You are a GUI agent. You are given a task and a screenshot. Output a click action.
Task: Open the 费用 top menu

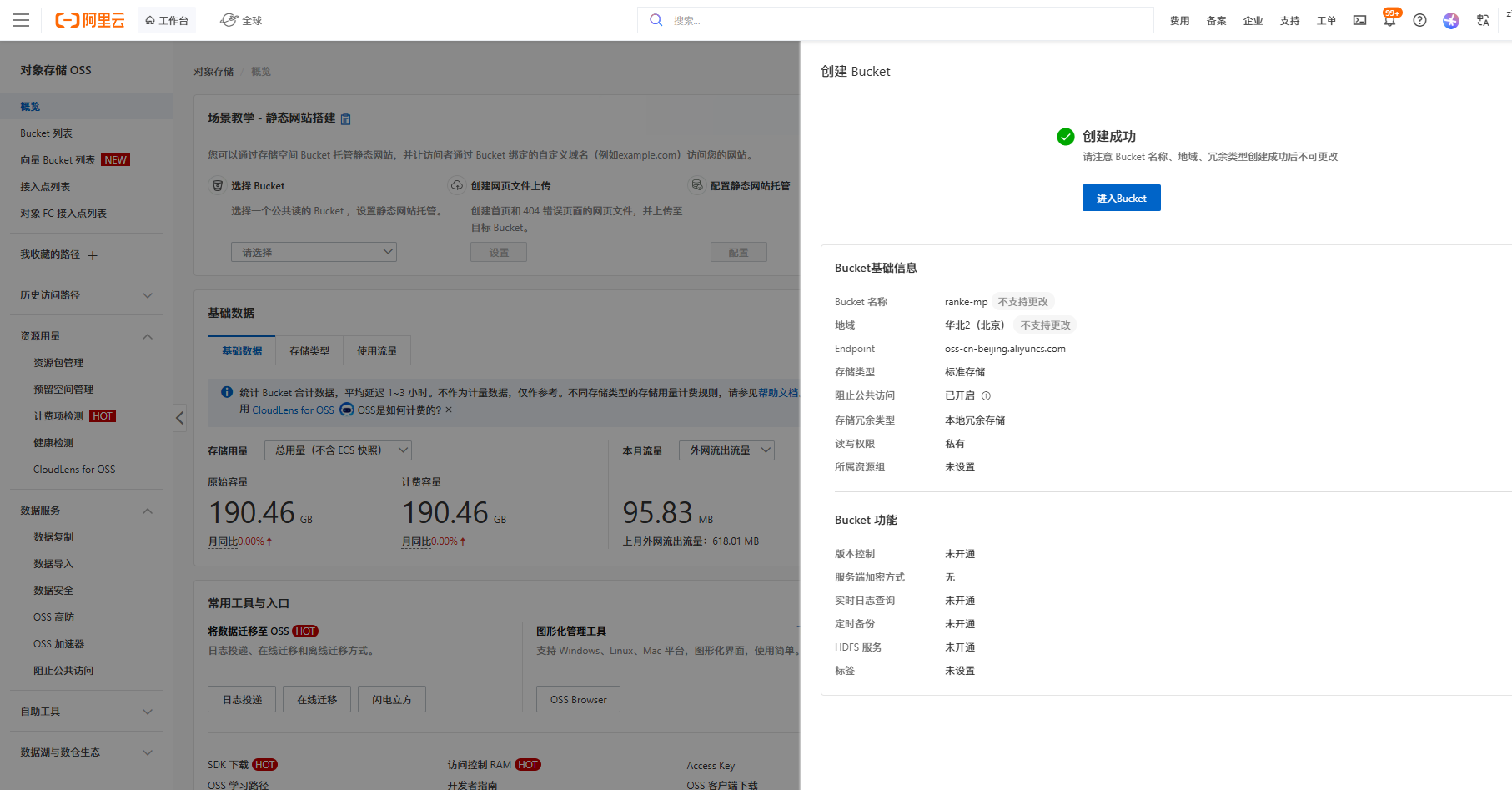(1179, 21)
